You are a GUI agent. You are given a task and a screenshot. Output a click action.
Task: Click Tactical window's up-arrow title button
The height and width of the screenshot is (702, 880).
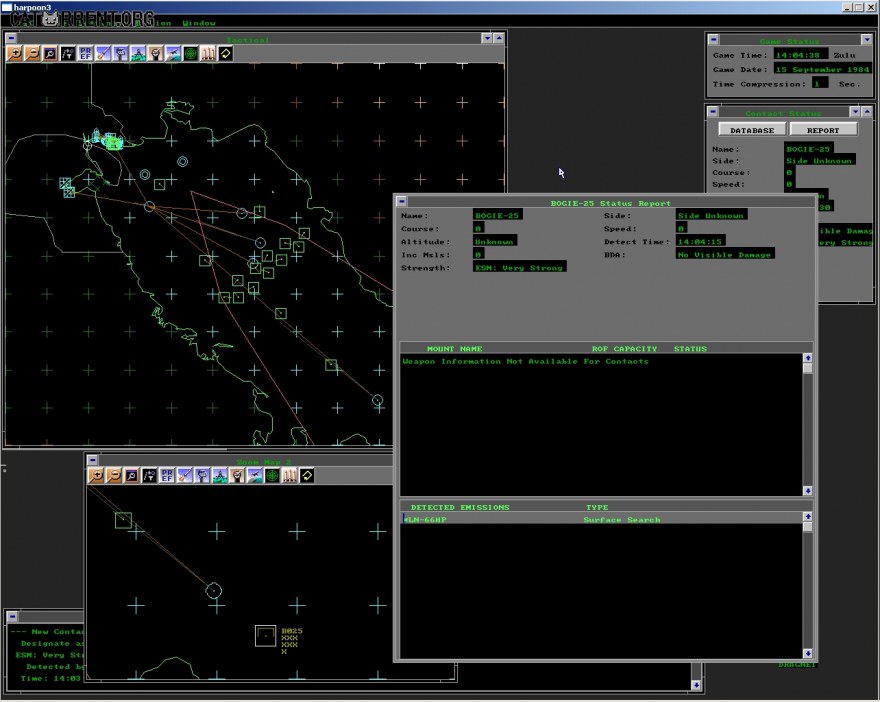[x=498, y=38]
